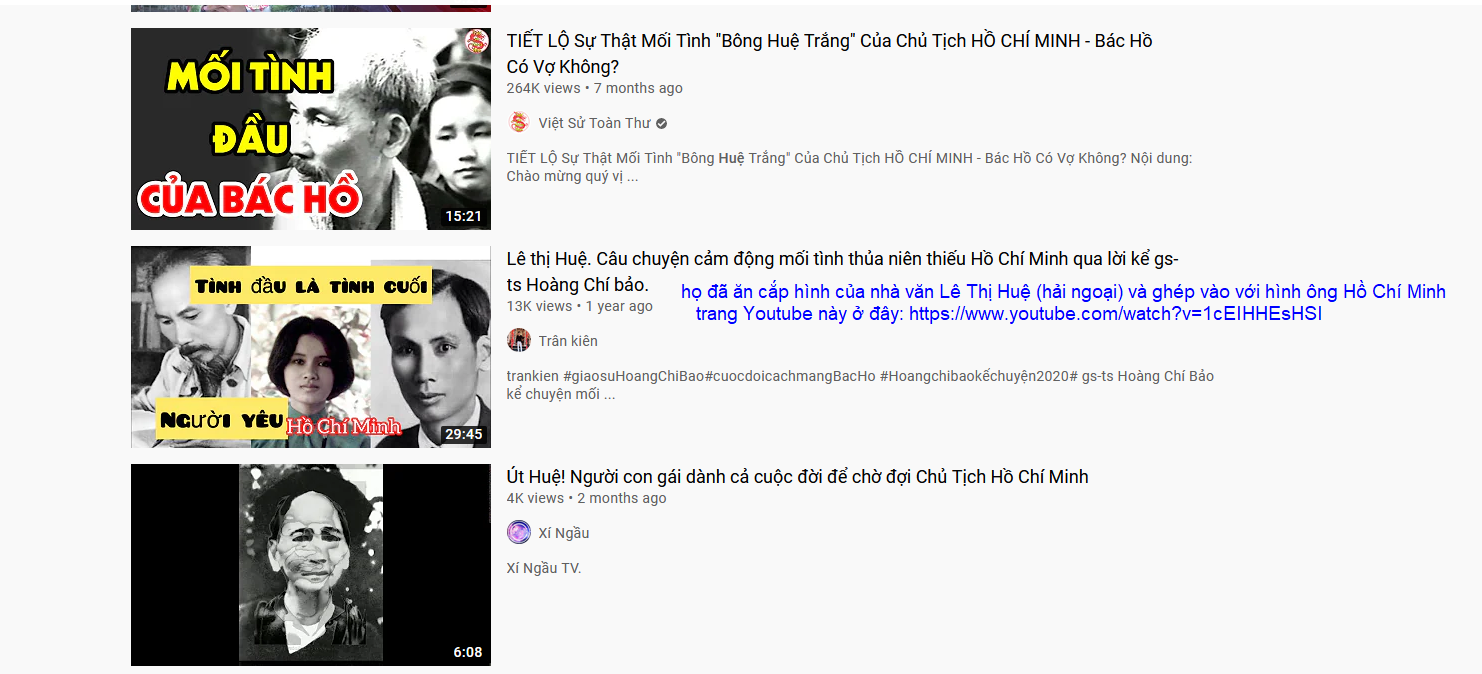Open the "Út Huệ! Người con gái" video title
Image resolution: width=1482 pixels, height=674 pixels.
tap(798, 477)
